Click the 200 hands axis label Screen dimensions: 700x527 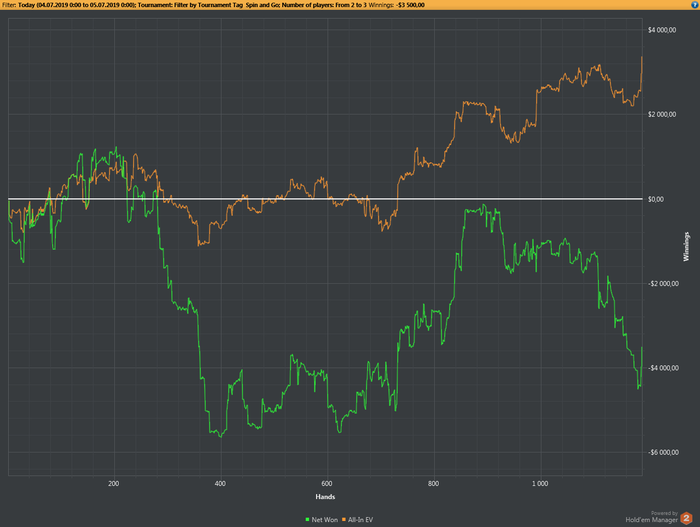point(114,483)
